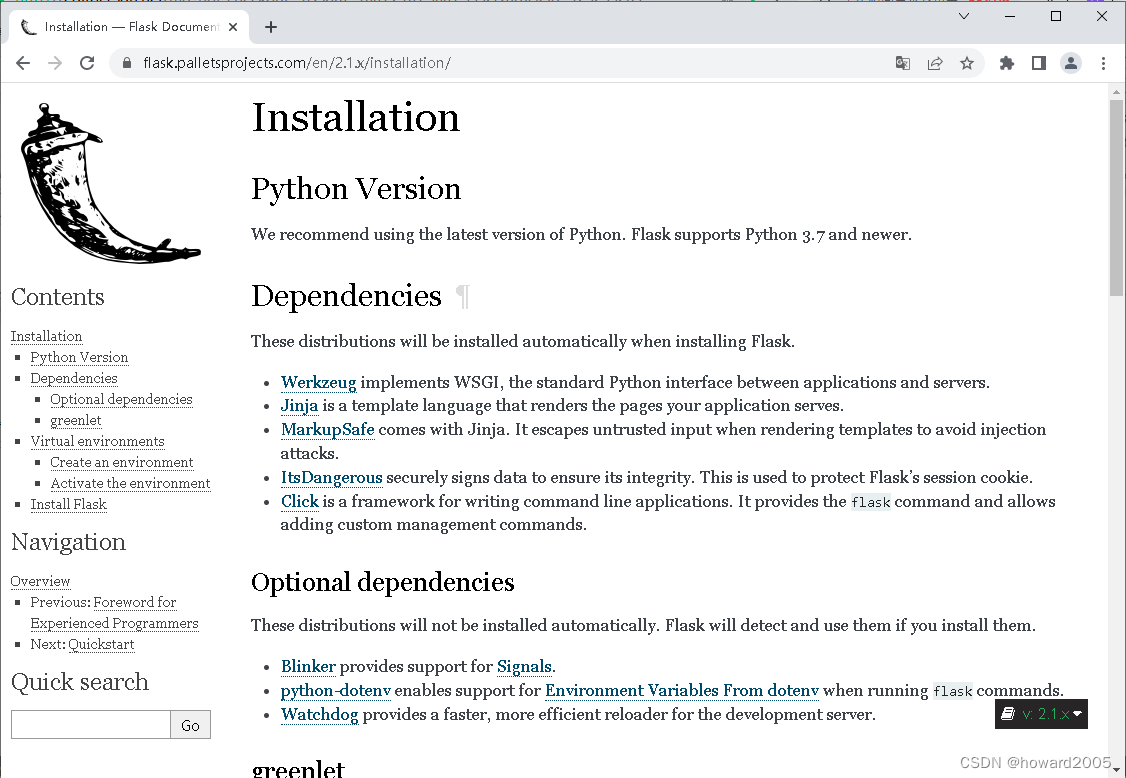Screen dimensions: 1126x778
Task: View site info via the padlock icon
Action: (x=127, y=63)
